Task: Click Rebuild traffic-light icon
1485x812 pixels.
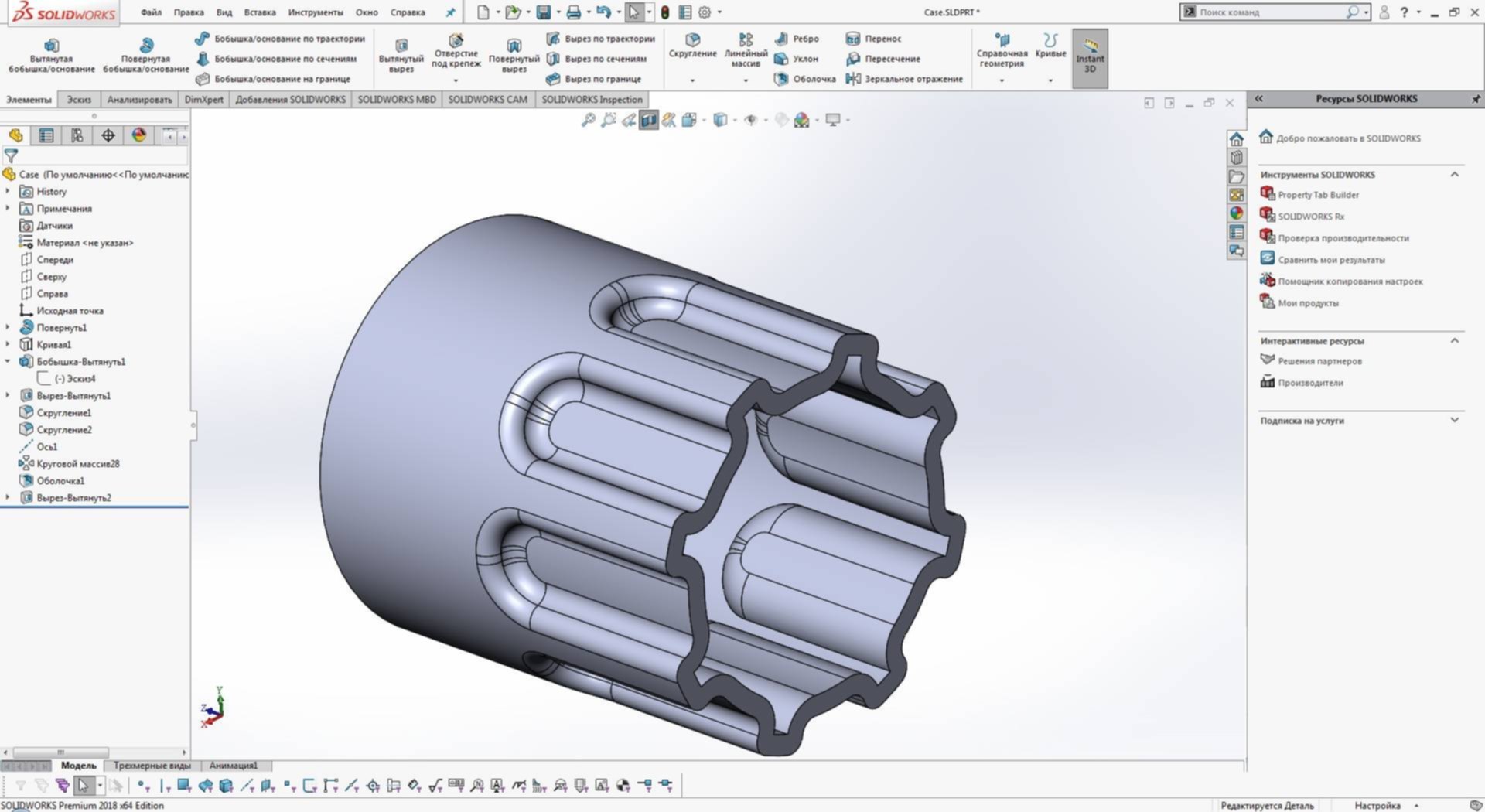Action: 664,12
